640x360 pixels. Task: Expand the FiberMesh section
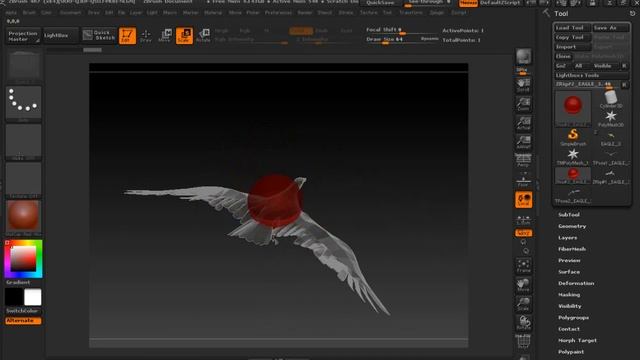pyautogui.click(x=572, y=249)
